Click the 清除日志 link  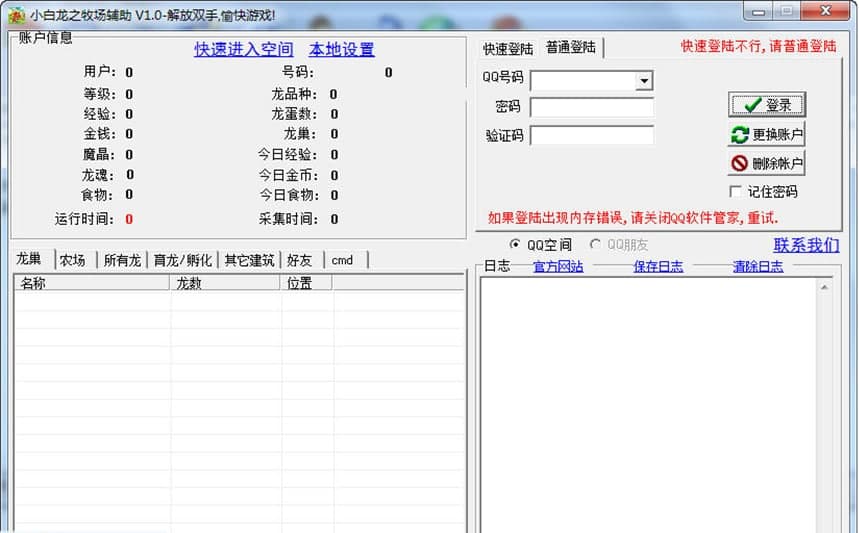click(x=758, y=266)
